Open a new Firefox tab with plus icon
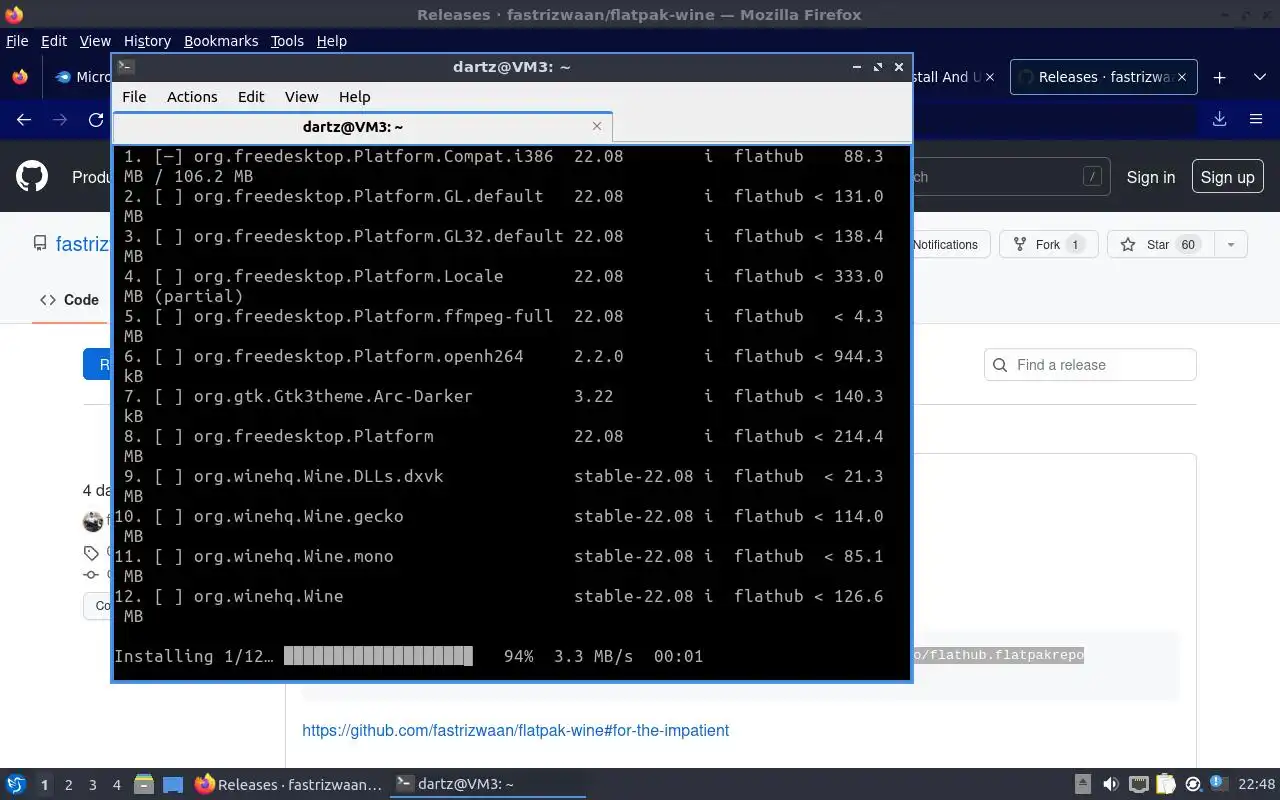This screenshot has height=800, width=1280. click(x=1219, y=77)
